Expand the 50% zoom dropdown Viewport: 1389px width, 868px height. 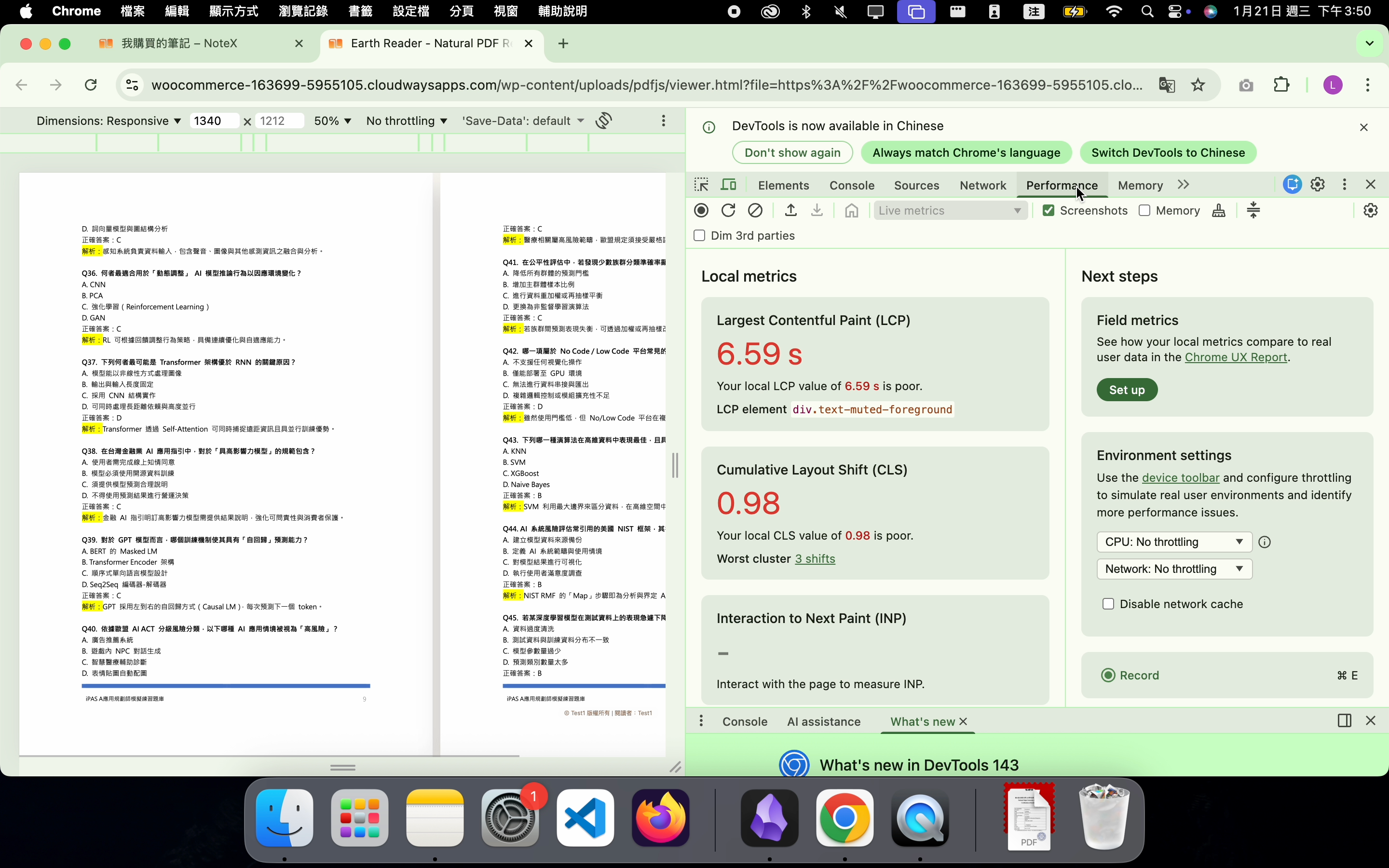click(332, 121)
